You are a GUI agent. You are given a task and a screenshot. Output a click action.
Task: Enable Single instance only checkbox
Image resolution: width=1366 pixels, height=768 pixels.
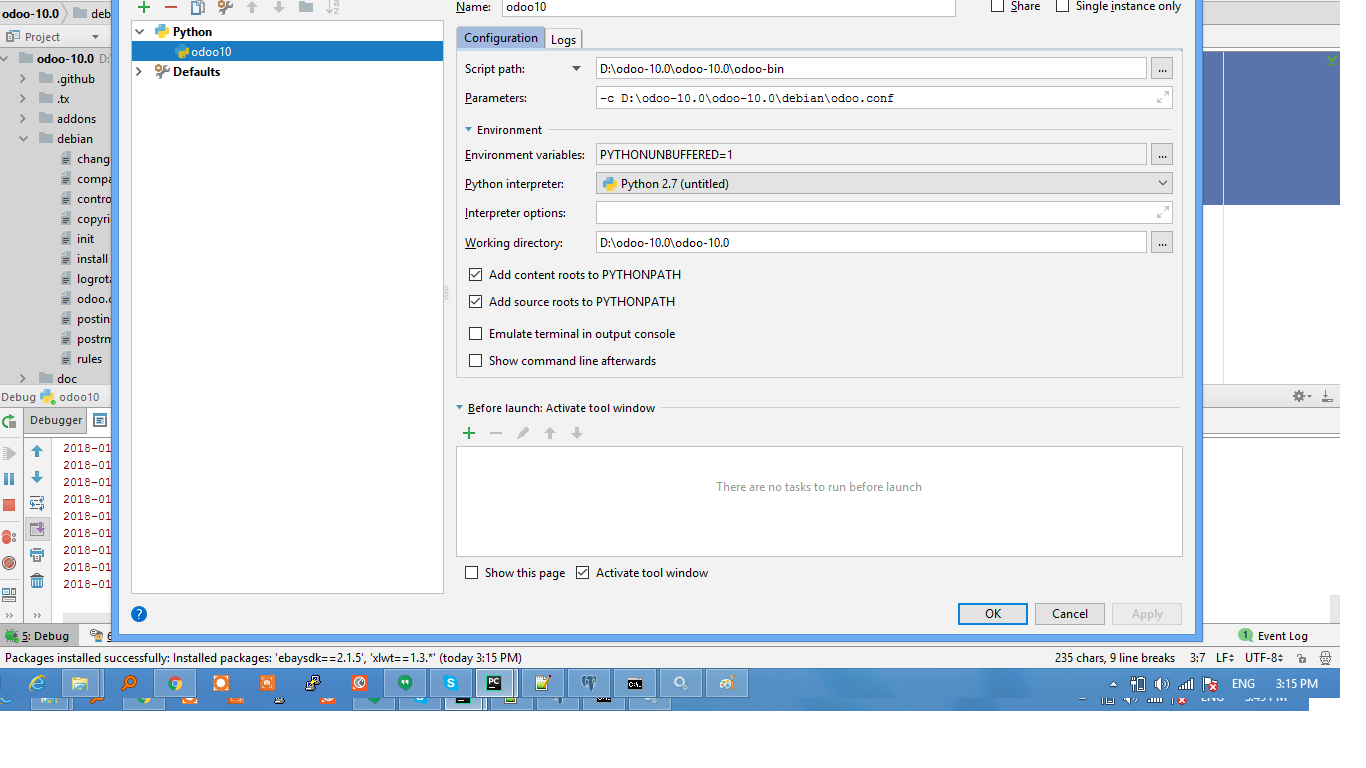(1063, 6)
